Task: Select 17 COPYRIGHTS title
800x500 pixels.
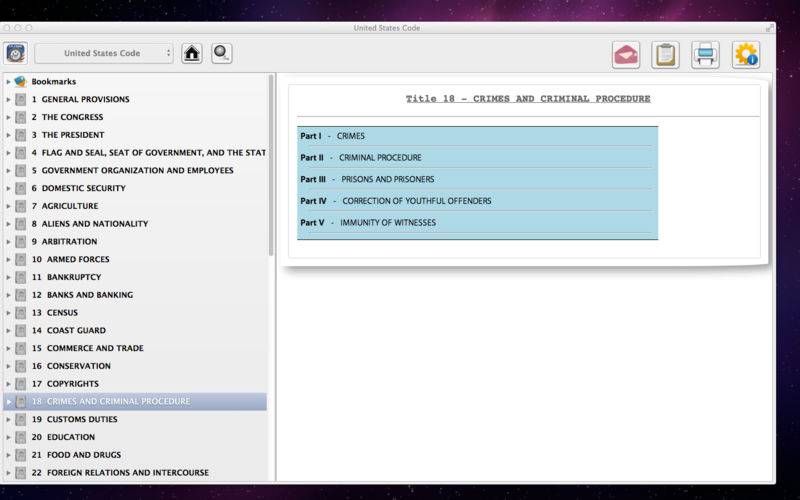Action: (65, 384)
